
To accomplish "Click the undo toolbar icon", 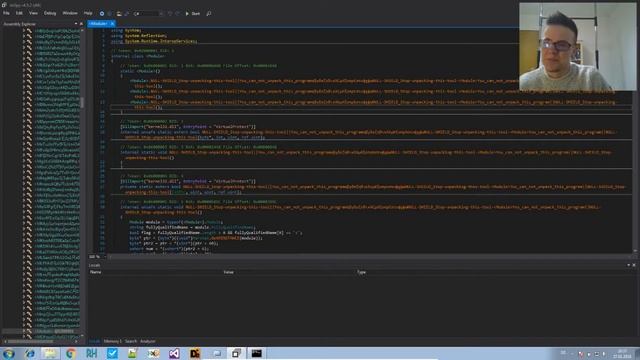I will pos(170,13).
